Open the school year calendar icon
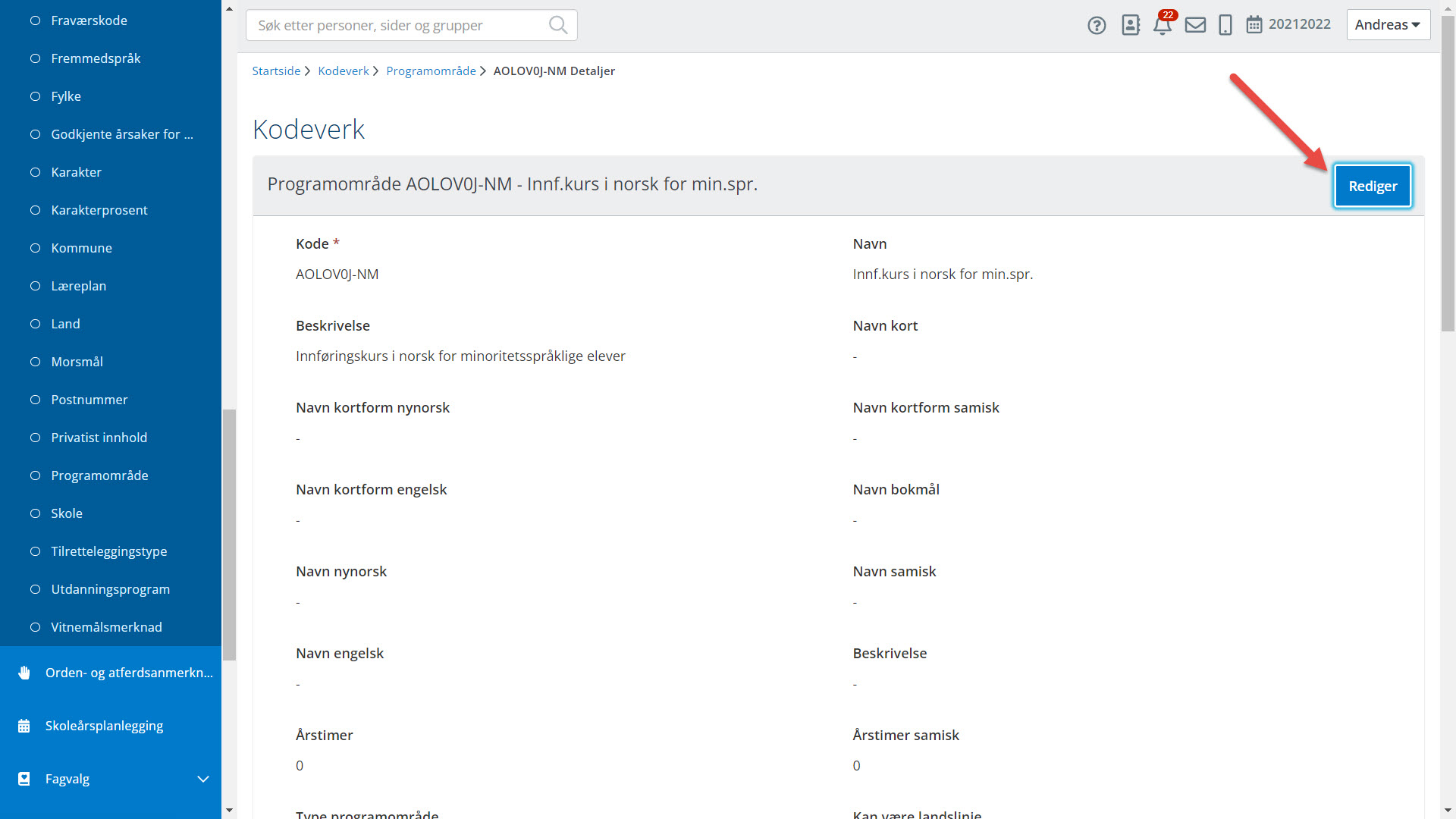 (x=1254, y=25)
